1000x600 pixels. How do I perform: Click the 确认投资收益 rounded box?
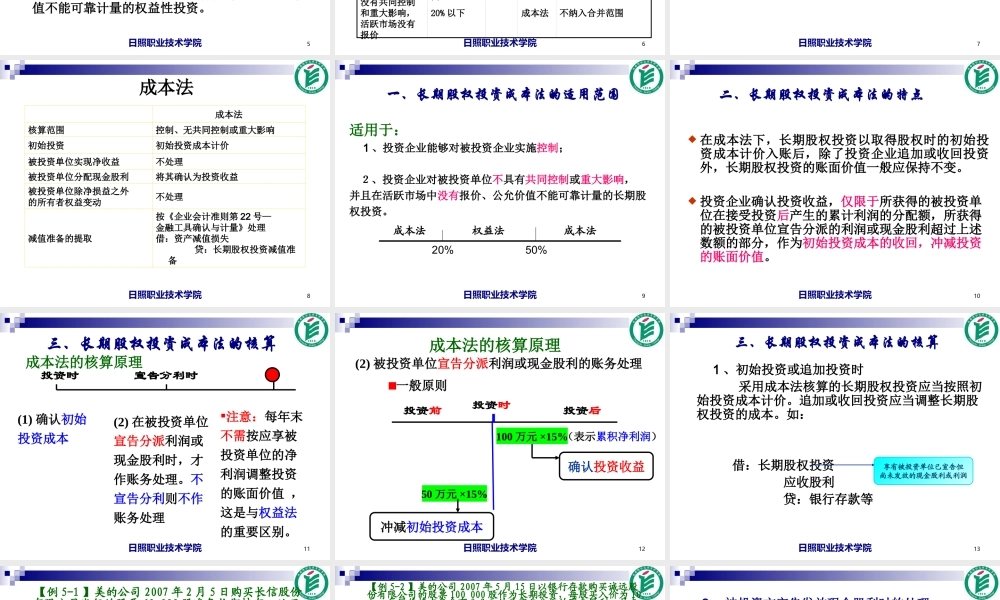coord(606,467)
